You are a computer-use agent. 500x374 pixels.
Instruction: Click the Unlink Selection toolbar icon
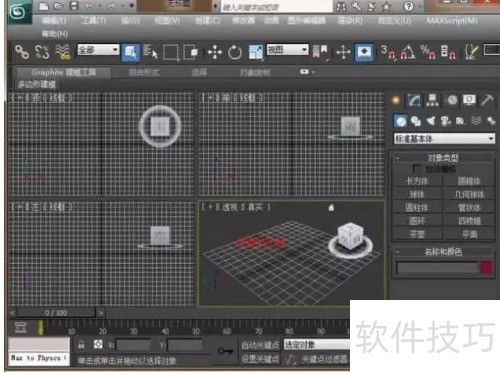(x=42, y=52)
